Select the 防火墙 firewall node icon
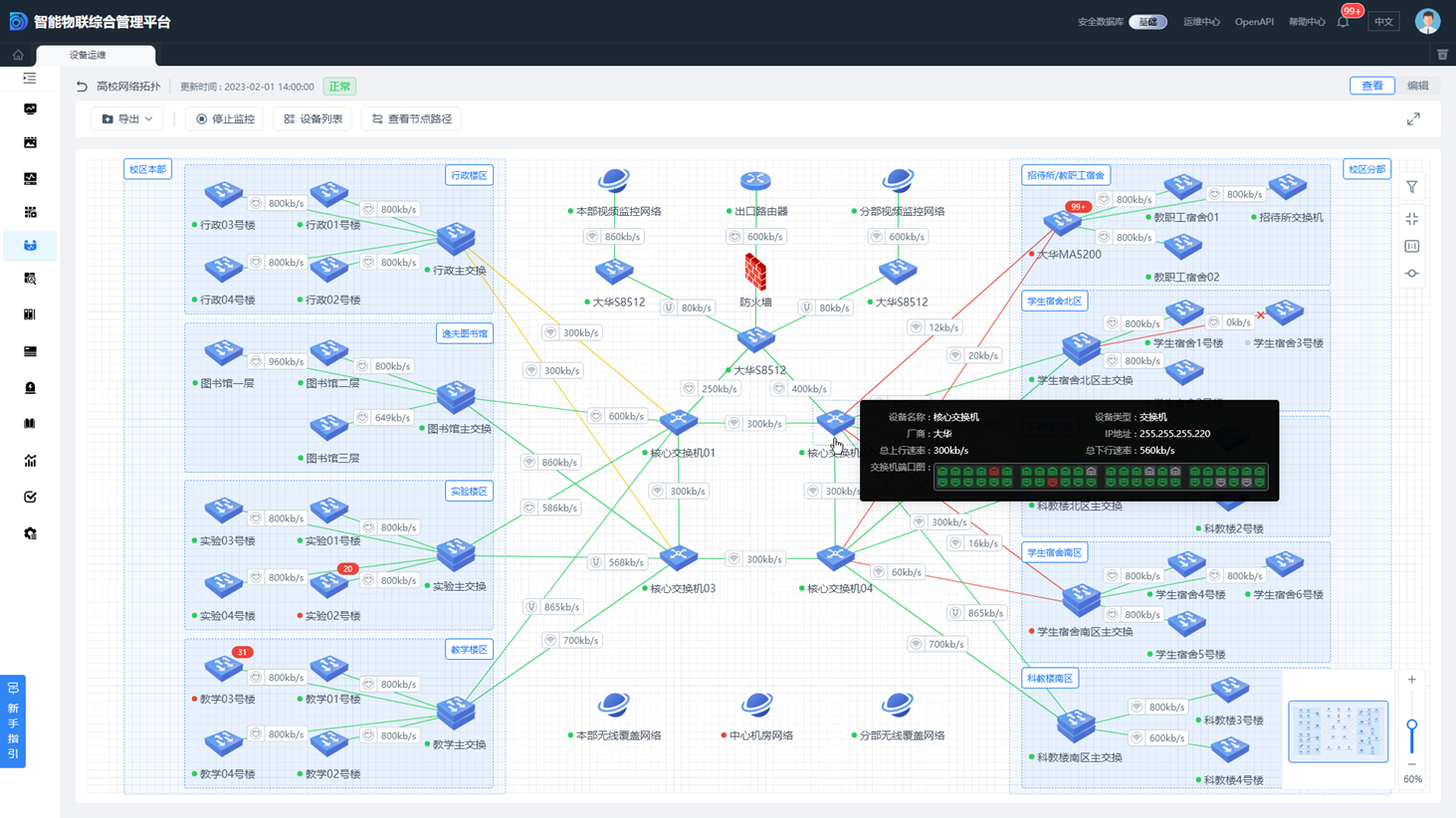1456x818 pixels. pos(755,271)
